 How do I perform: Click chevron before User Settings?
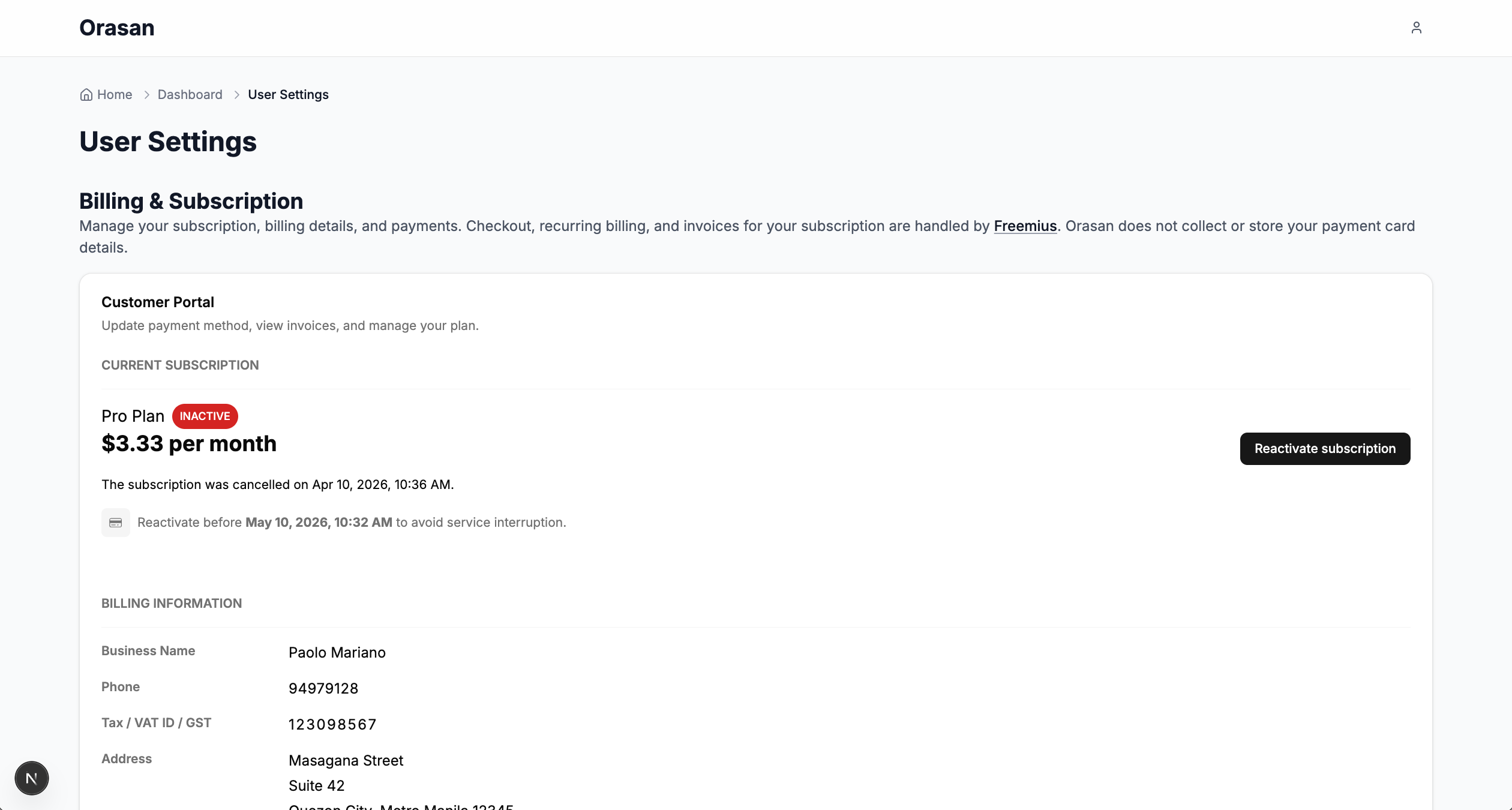click(236, 95)
